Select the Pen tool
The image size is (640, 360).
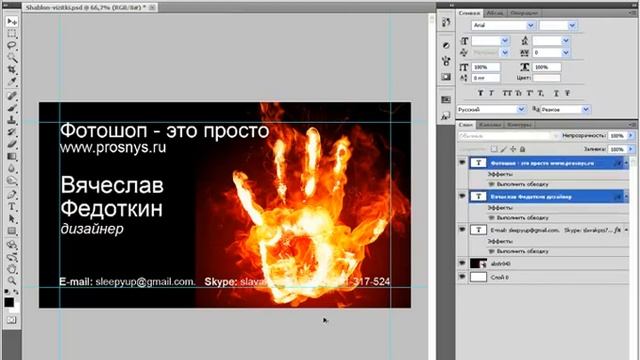tap(12, 194)
